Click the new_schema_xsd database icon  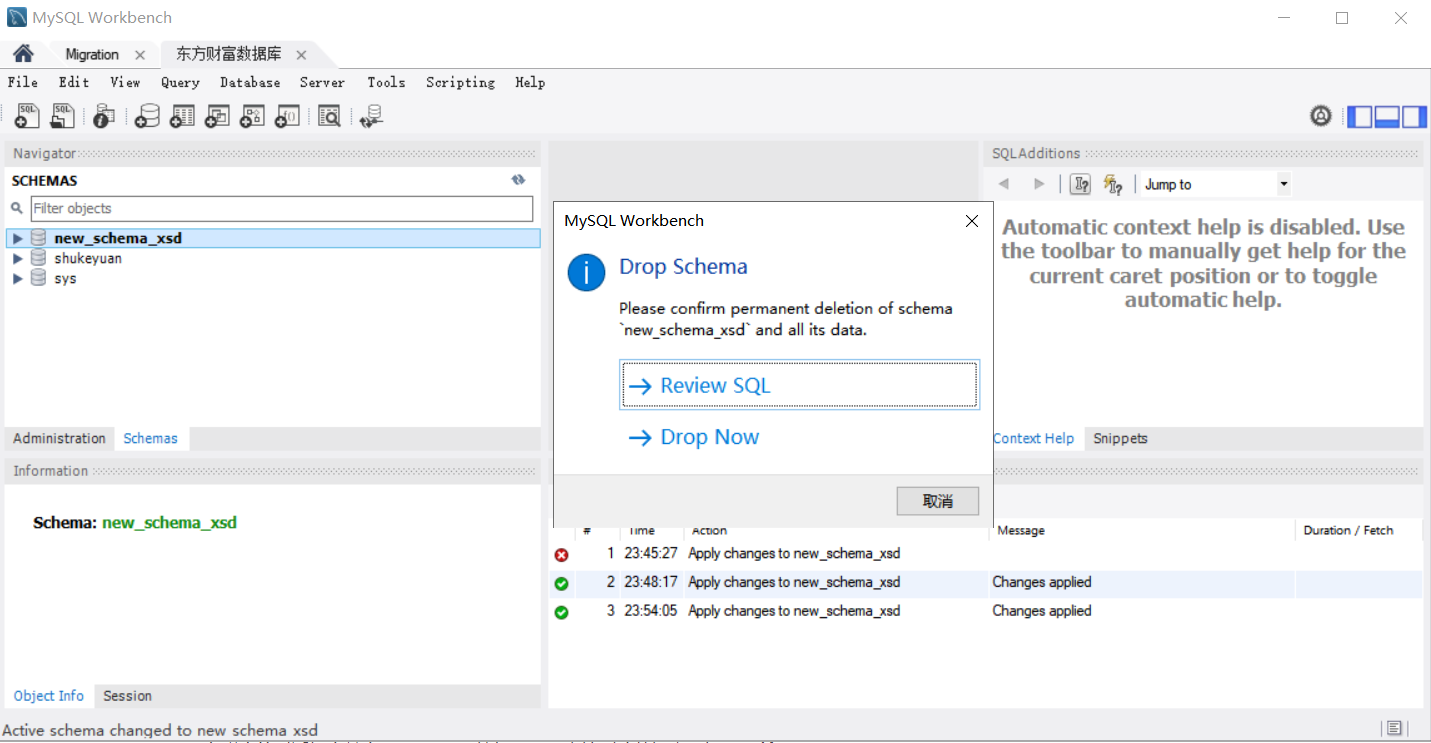tap(38, 238)
